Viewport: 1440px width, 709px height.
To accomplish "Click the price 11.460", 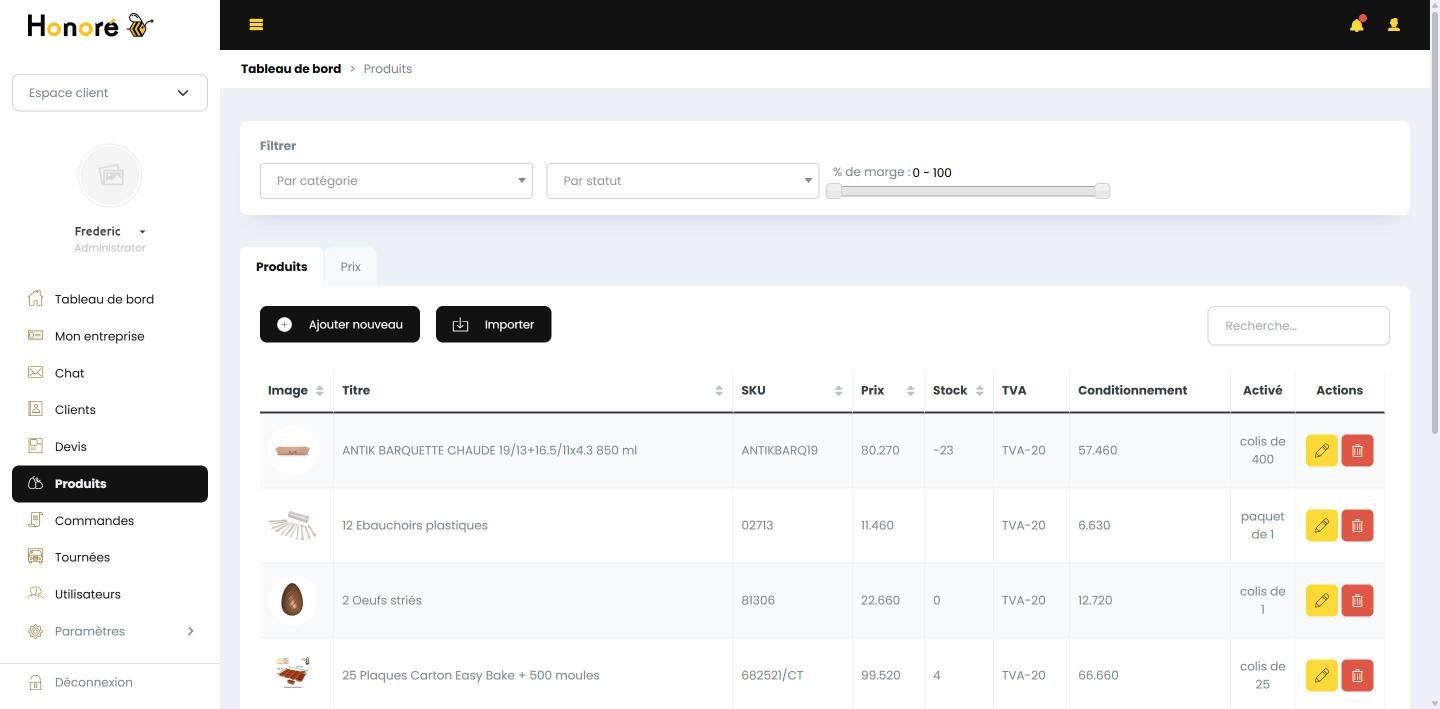I will [877, 525].
